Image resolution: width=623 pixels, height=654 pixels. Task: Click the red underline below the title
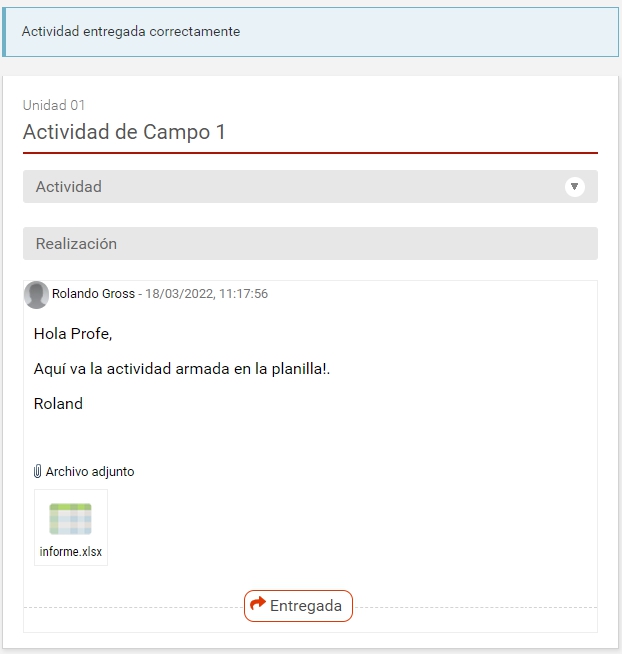(x=310, y=153)
